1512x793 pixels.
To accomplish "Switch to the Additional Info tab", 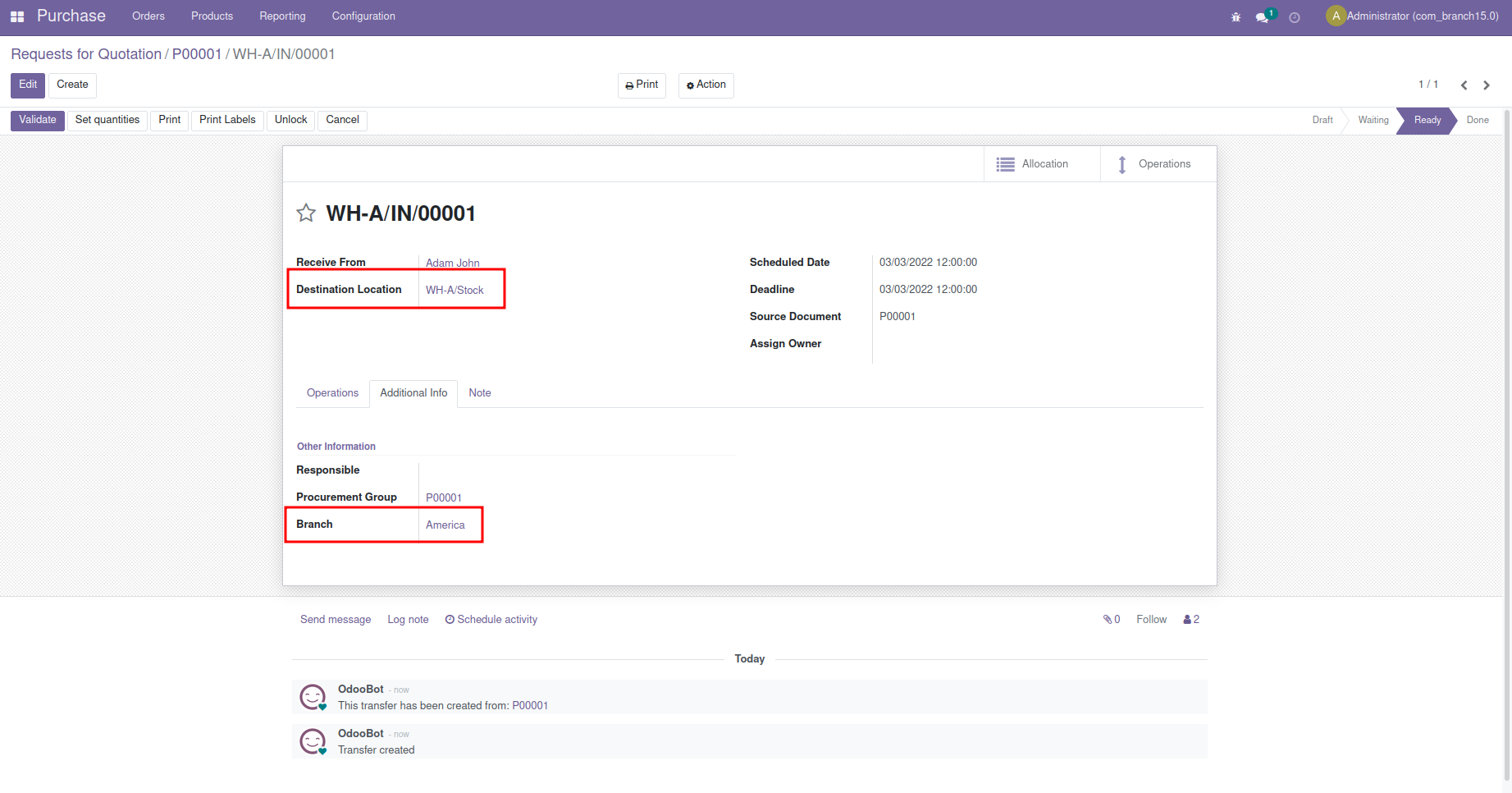I will coord(413,393).
